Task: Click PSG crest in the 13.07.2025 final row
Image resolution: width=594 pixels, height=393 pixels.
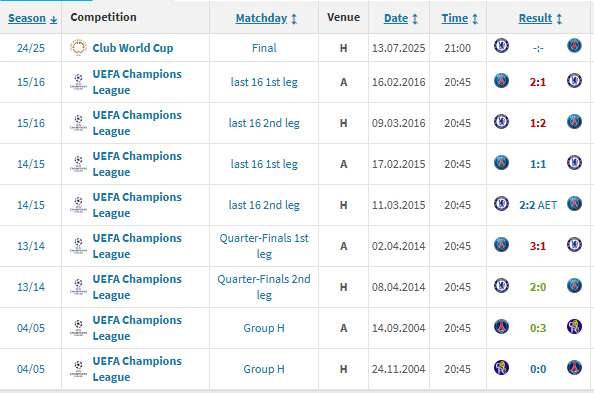Action: [574, 46]
